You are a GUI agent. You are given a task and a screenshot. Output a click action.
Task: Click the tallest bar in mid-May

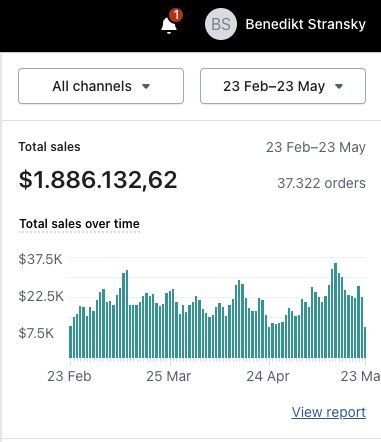coord(335,310)
